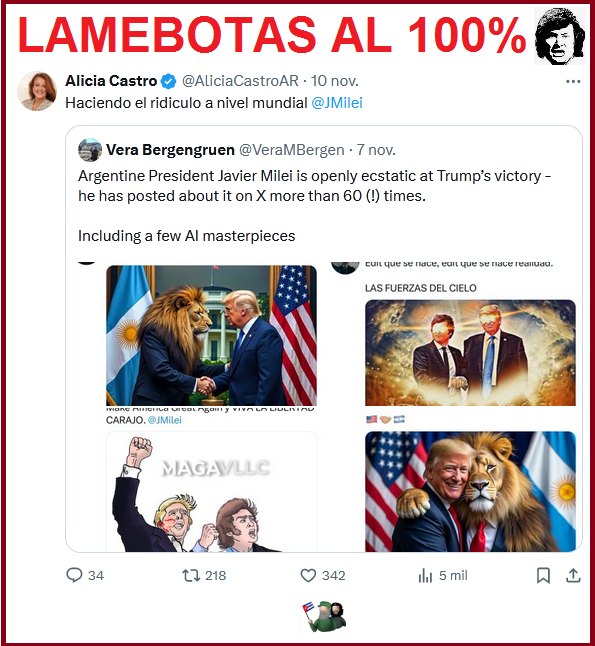Screen dimensions: 595x646
Task: Click the 10 nov. tweet date
Action: [x=335, y=81]
